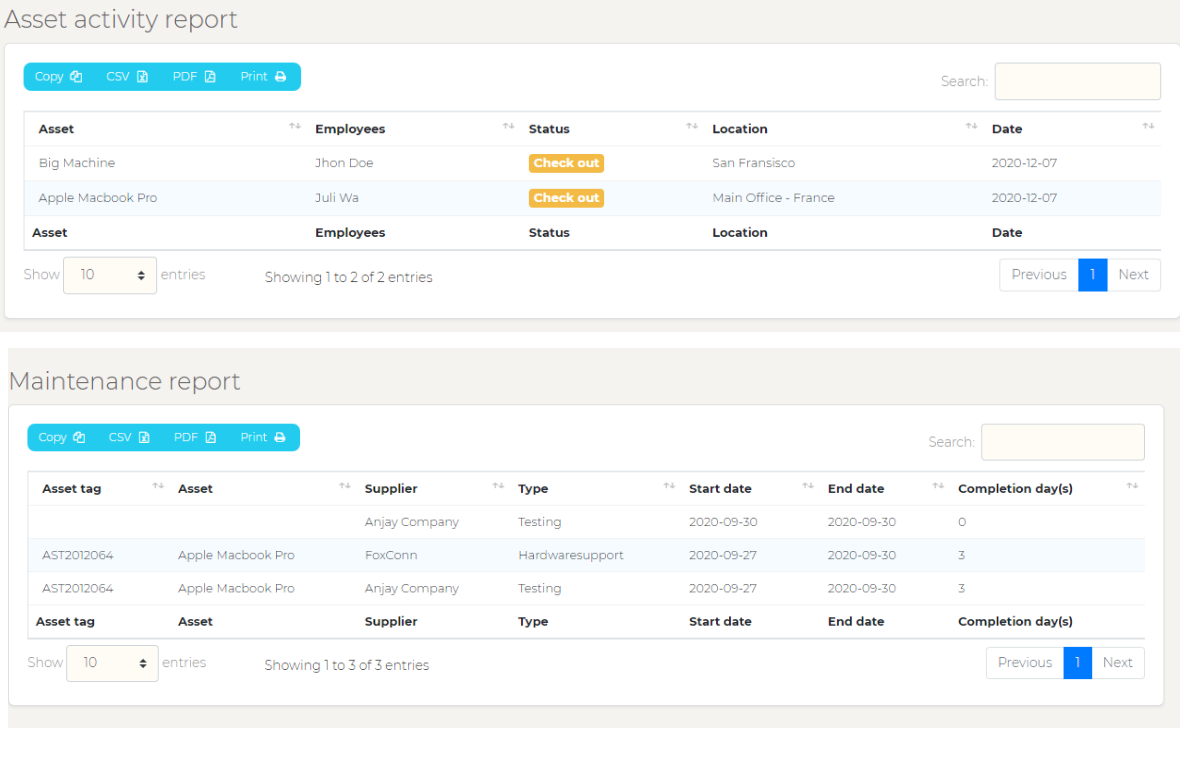Click Next in Asset activity pagination
Image resolution: width=1180 pixels, height=762 pixels.
tap(1133, 275)
